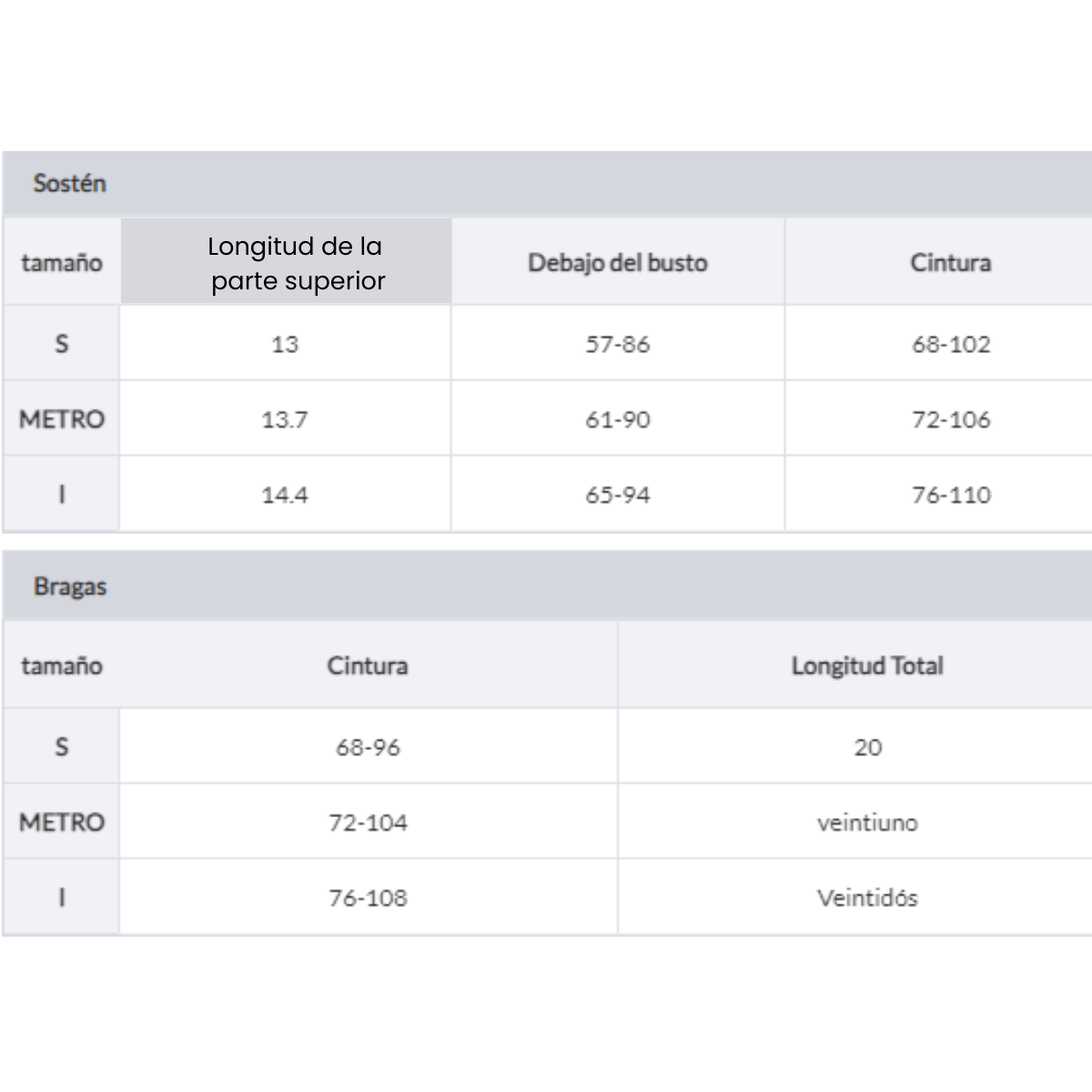This screenshot has width=1092, height=1092.
Task: Click the Sostén table title
Action: [70, 183]
